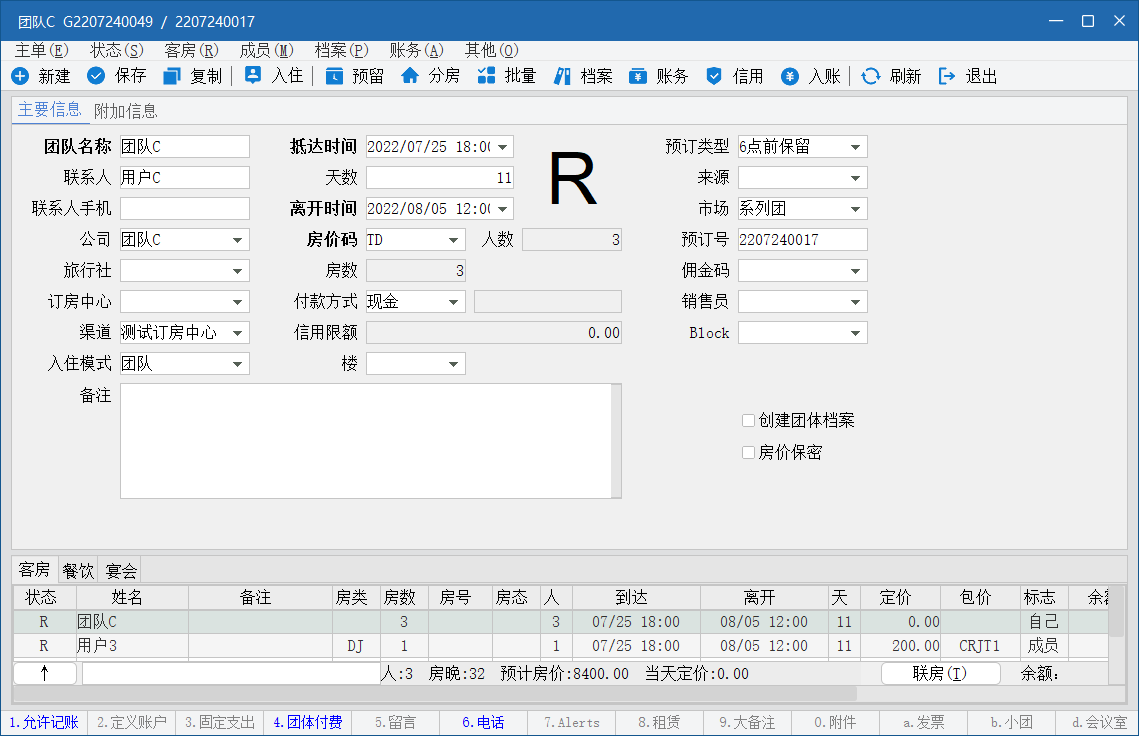This screenshot has height=736, width=1139.
Task: Click the 分房 (Assign room) house icon
Action: 410,76
